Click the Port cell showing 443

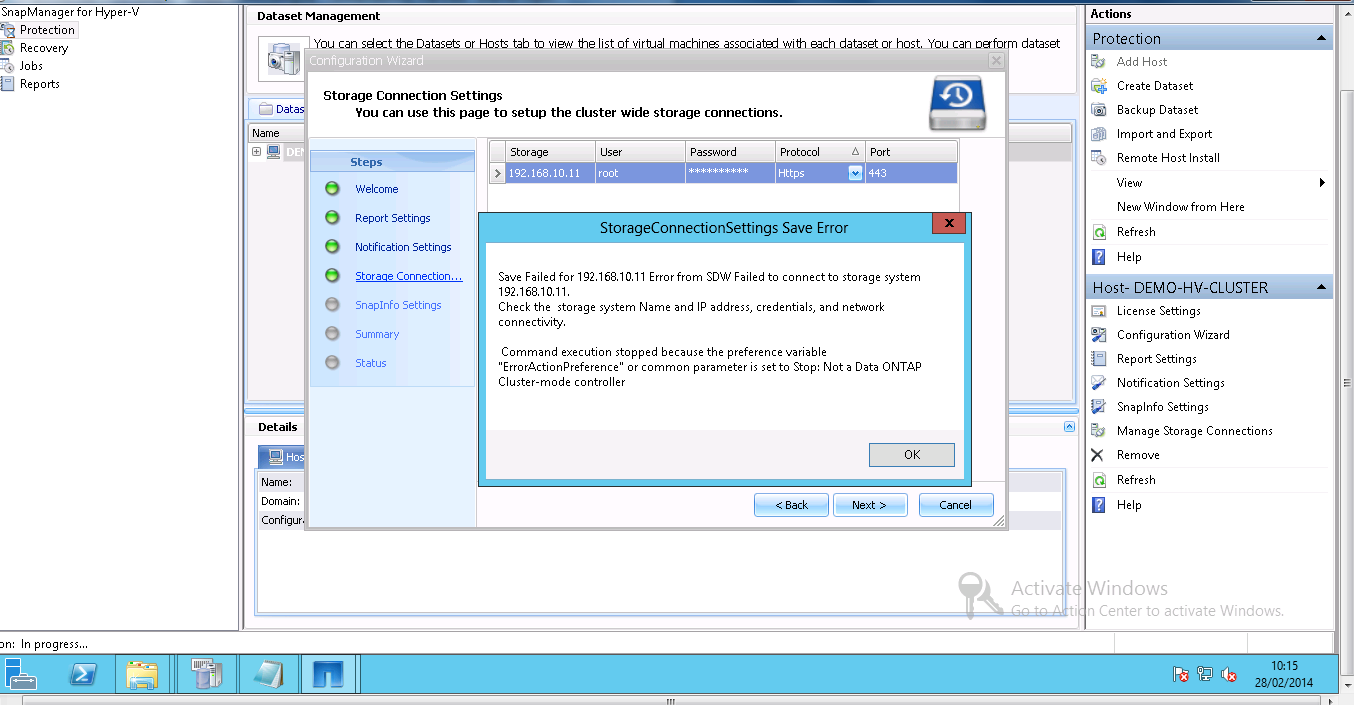[911, 173]
